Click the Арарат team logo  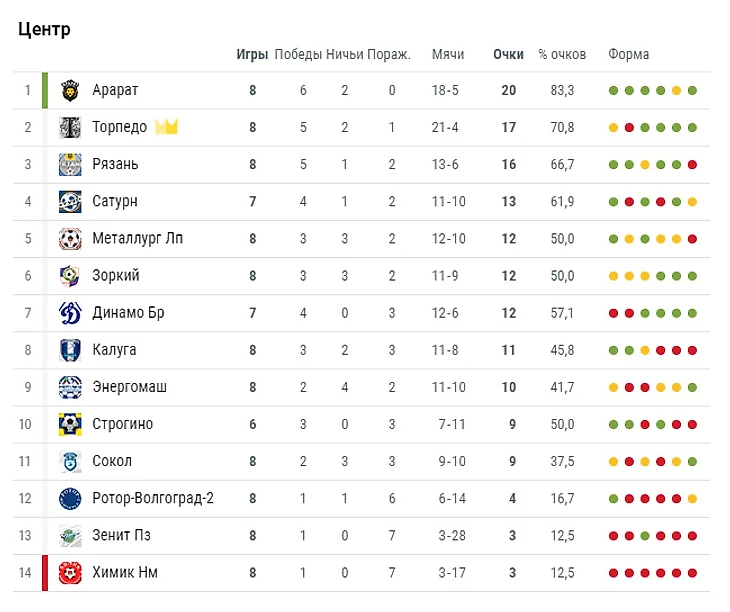coord(70,90)
